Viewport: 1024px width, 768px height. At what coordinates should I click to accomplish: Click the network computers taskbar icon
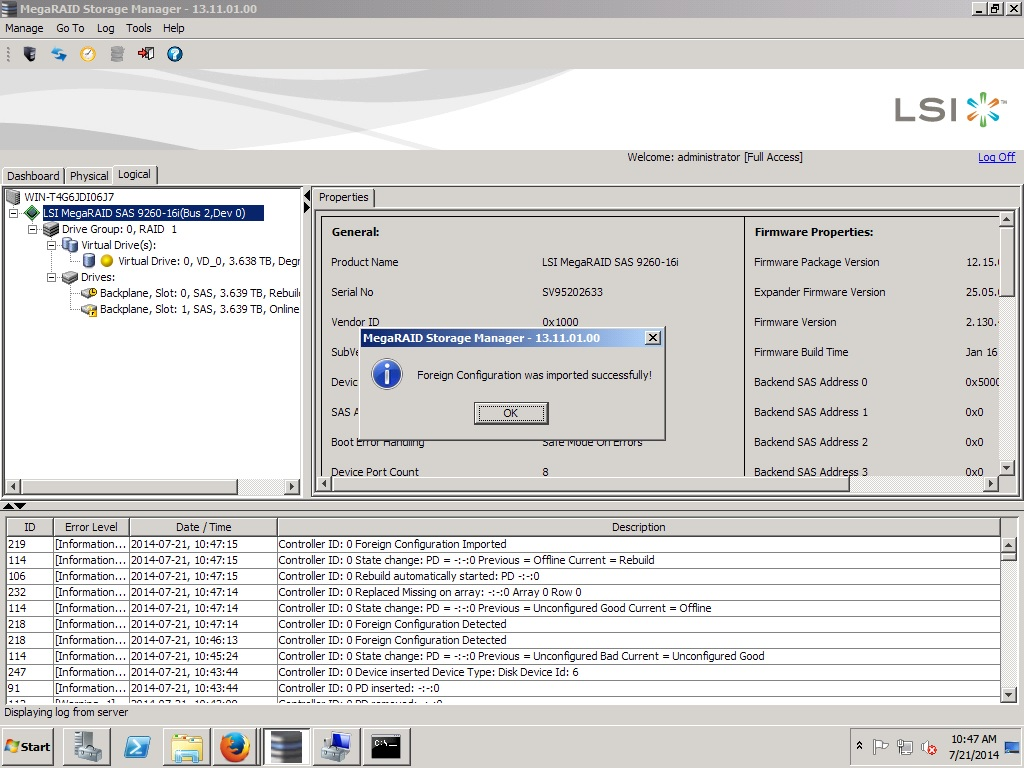coord(336,746)
